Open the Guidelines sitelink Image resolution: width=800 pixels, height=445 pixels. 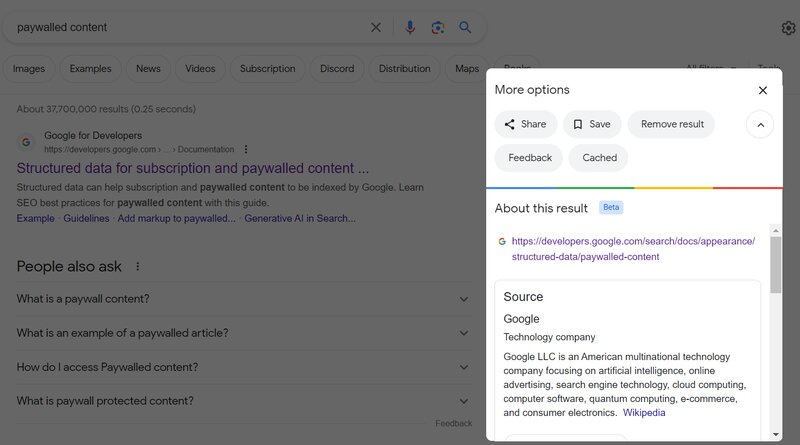(86, 218)
